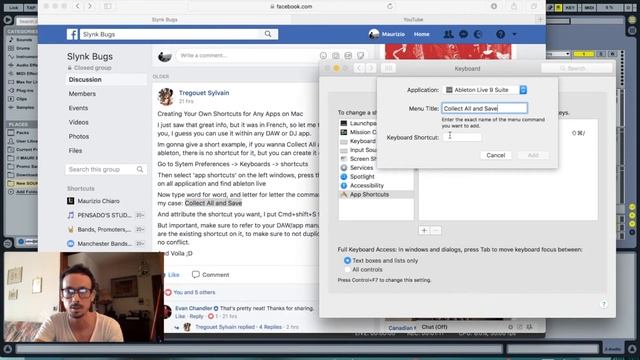Click the Search this group field

(x=106, y=169)
